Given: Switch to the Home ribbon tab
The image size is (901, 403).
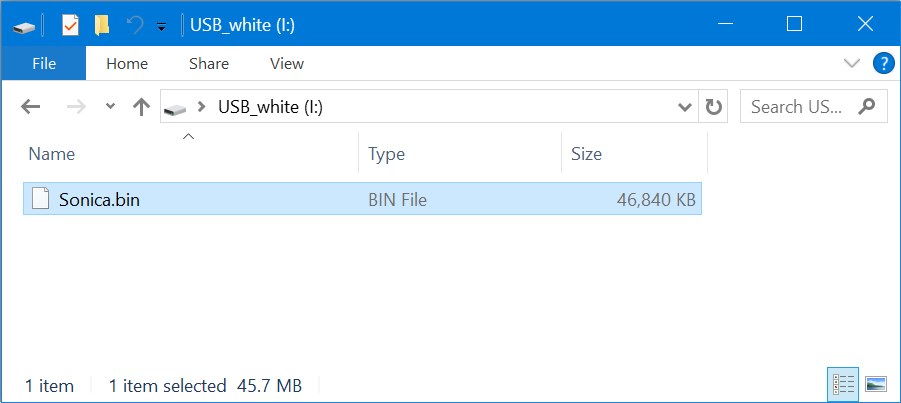Looking at the screenshot, I should [x=127, y=63].
